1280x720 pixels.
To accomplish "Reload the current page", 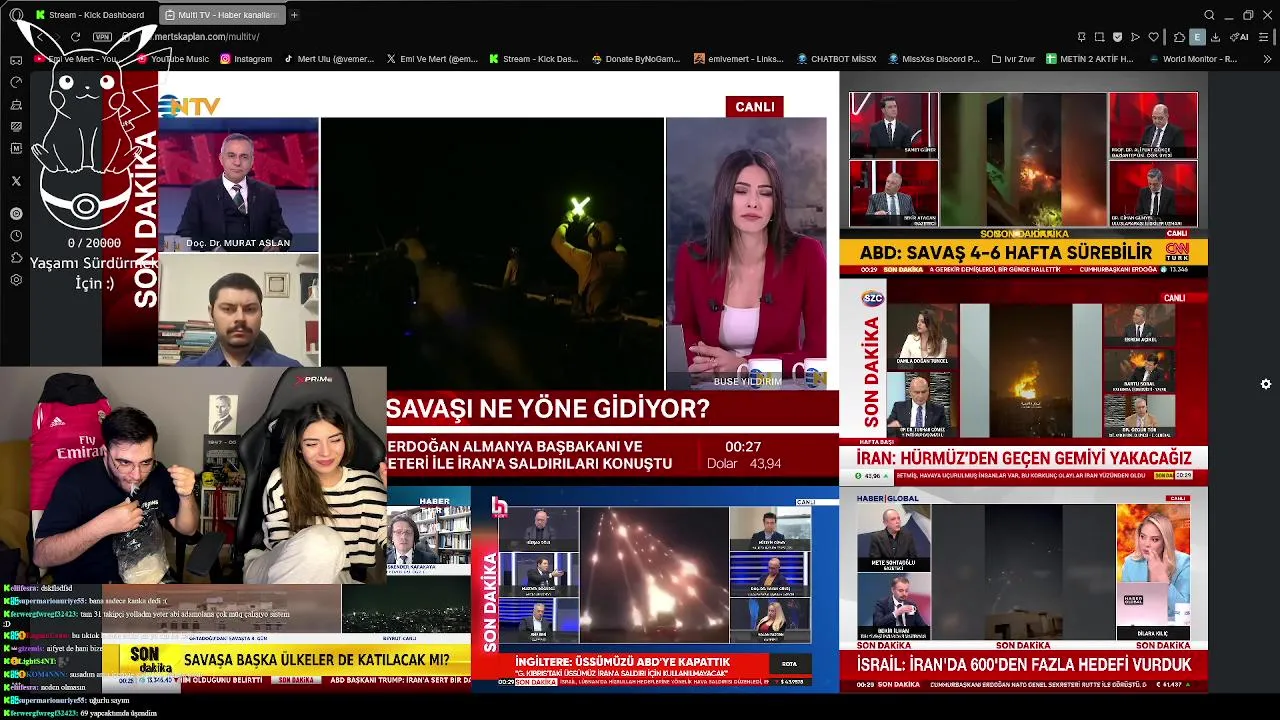I will click(75, 37).
